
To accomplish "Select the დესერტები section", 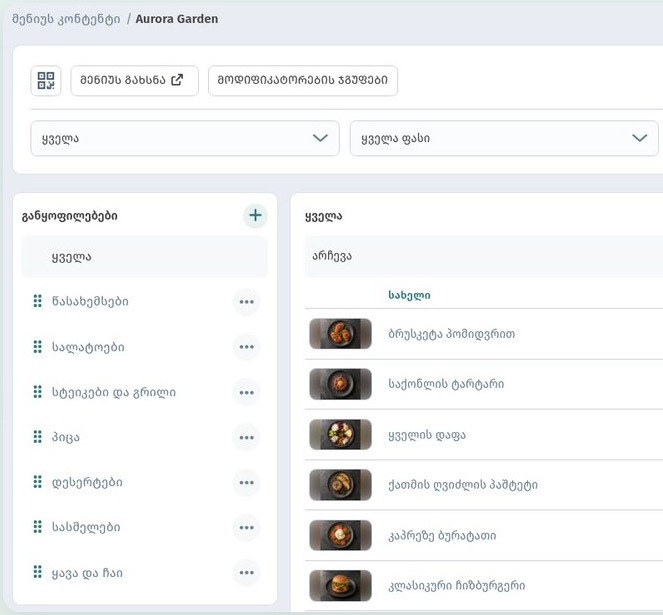I will pyautogui.click(x=87, y=483).
